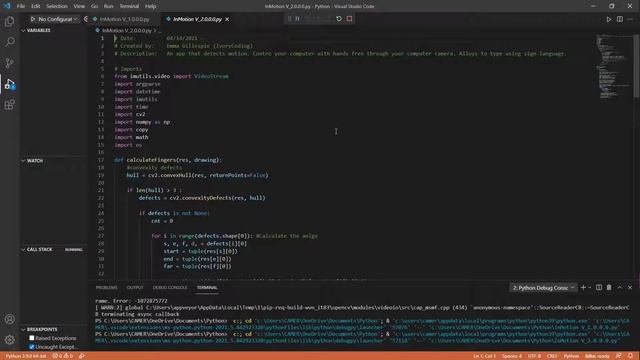This screenshot has height=360, width=640.
Task: Open the Run and Debug view
Action: click(x=9, y=84)
